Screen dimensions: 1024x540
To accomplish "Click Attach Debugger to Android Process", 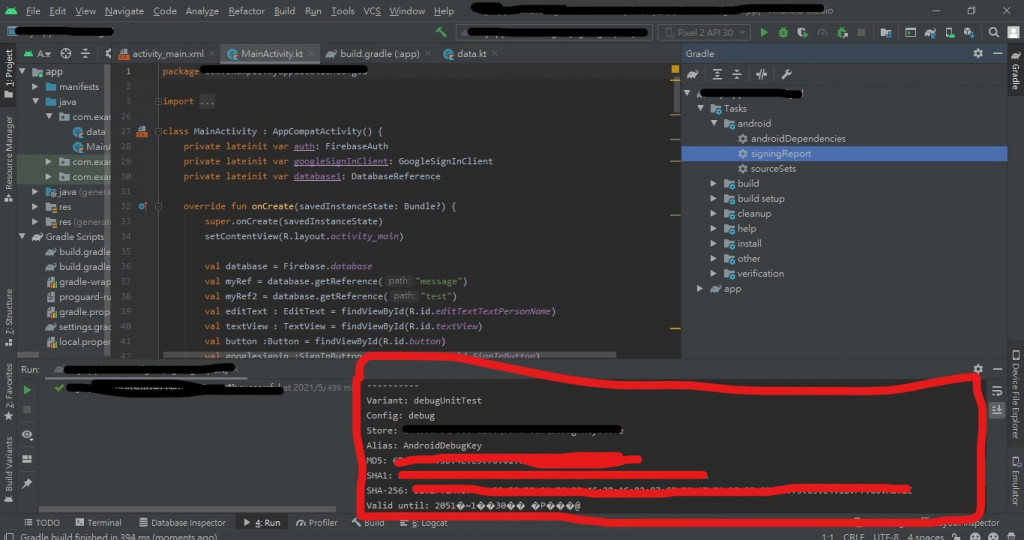I will click(x=842, y=32).
